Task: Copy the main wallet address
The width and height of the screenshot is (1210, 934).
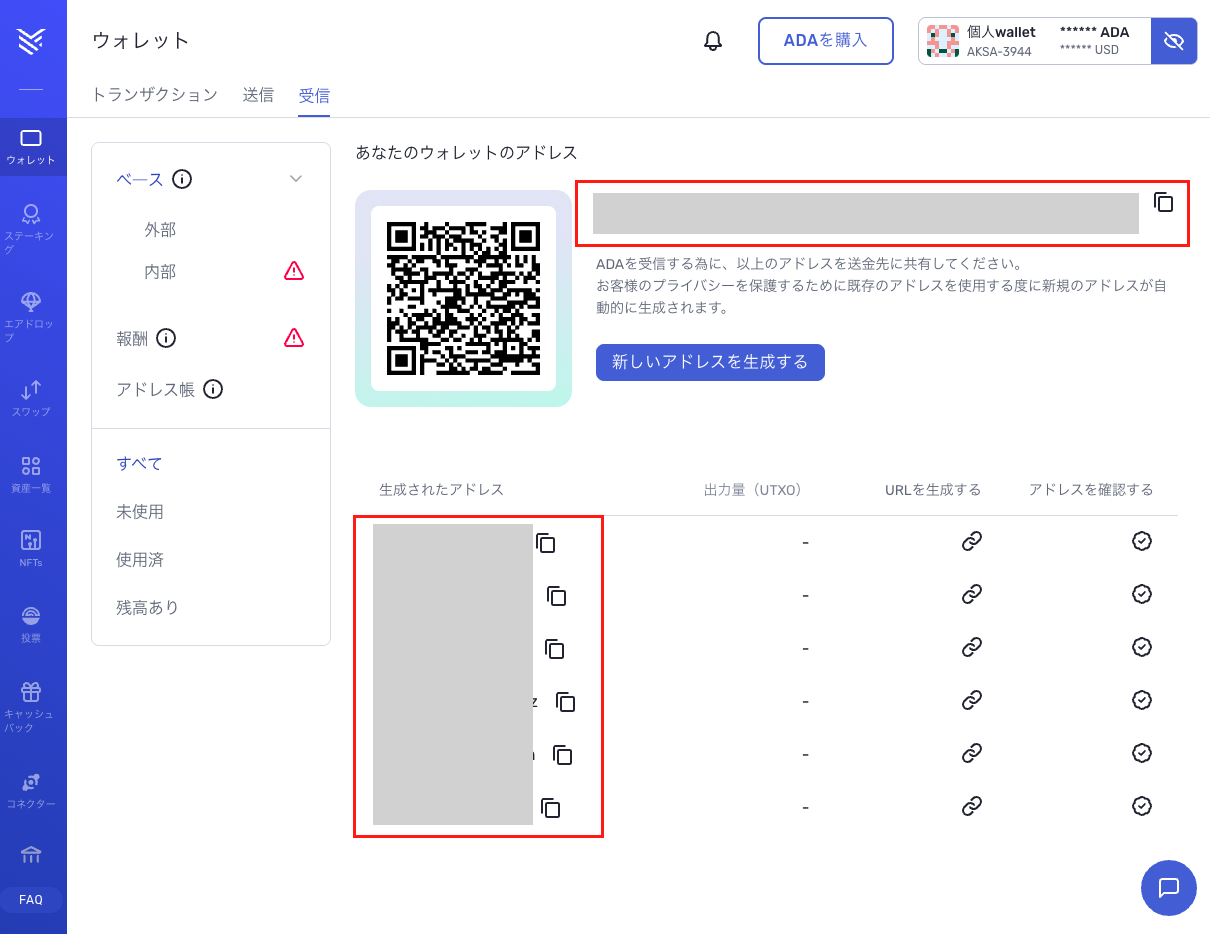Action: [1163, 202]
